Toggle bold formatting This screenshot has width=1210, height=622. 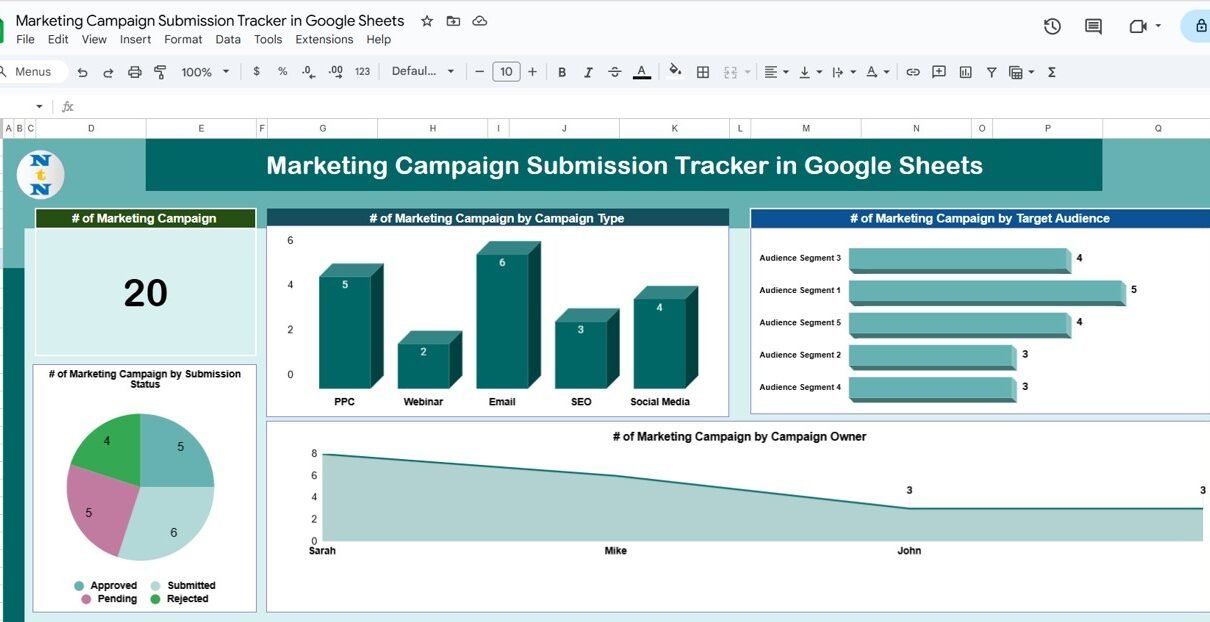tap(562, 72)
